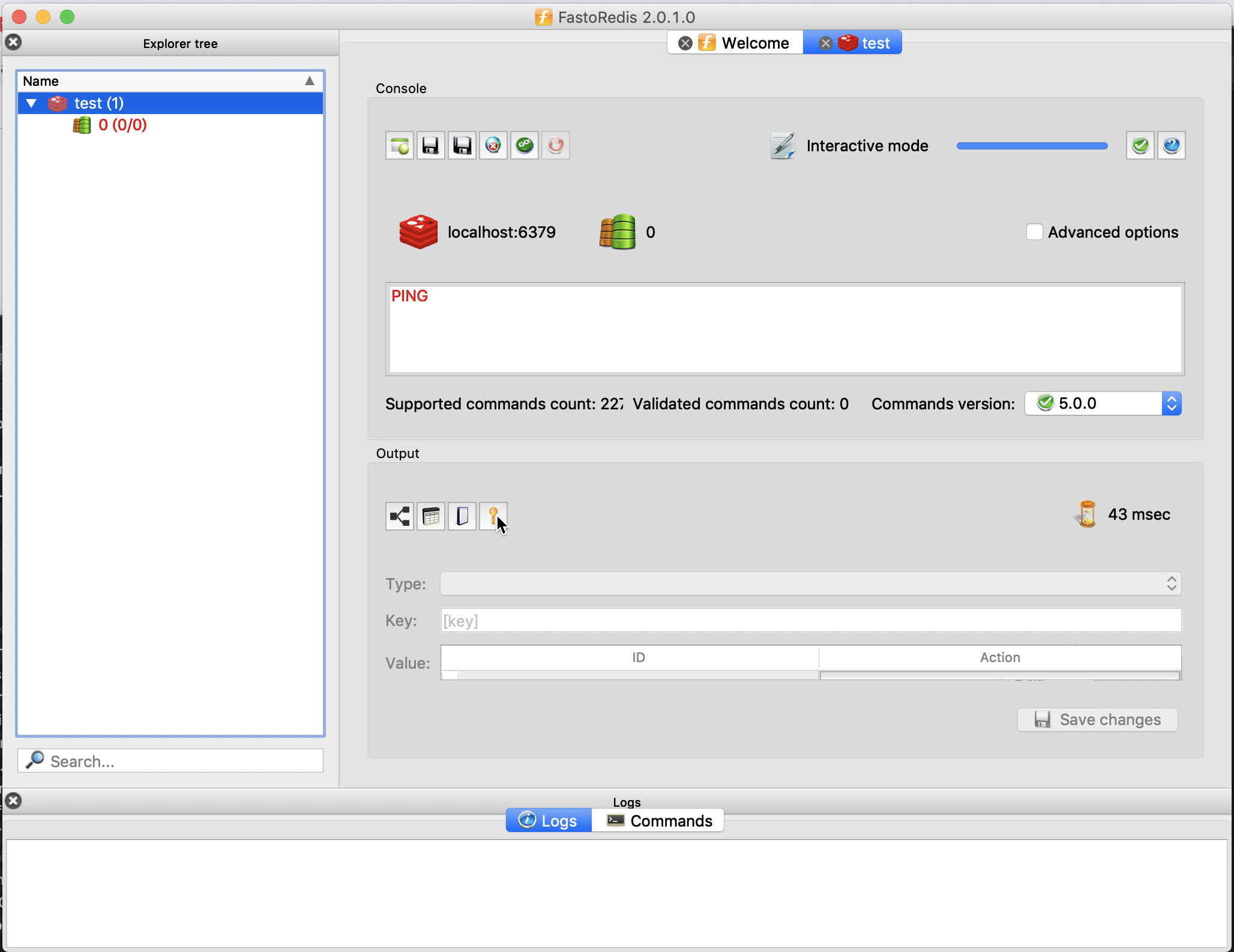Select the test (1) server row

tap(170, 103)
